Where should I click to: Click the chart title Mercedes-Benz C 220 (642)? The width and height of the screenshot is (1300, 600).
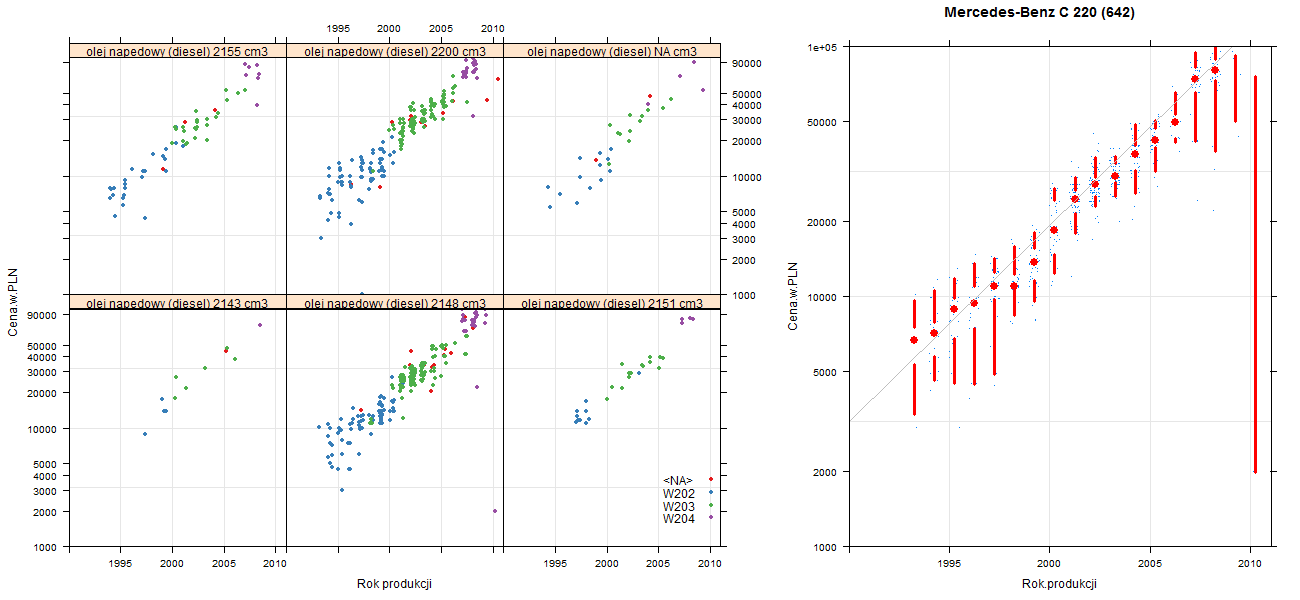[x=1039, y=13]
